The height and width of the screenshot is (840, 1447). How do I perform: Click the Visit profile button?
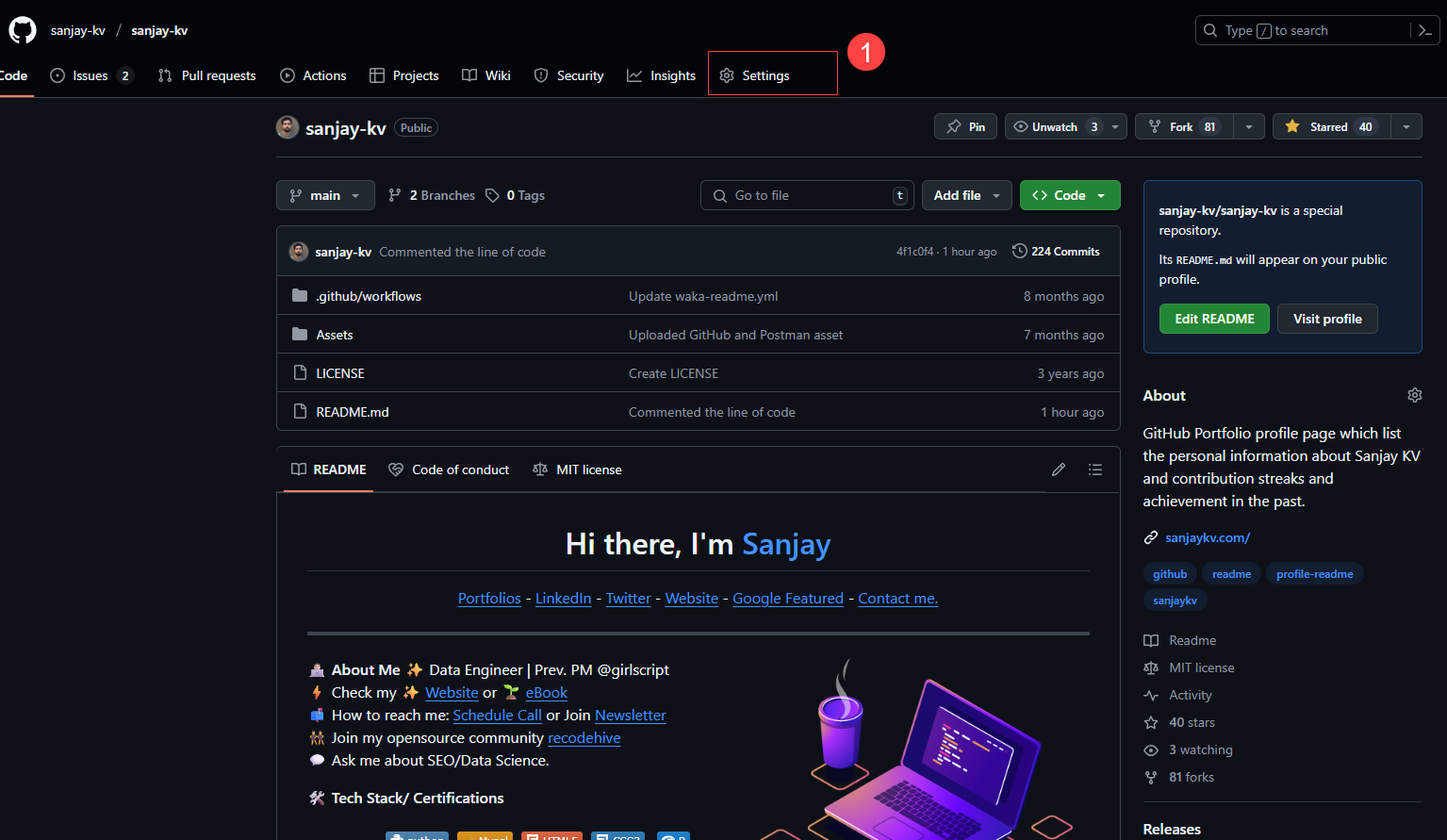[x=1327, y=319]
